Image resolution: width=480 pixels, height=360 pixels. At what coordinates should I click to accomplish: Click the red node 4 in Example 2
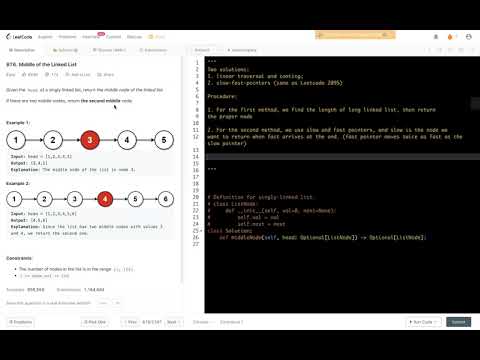(105, 199)
